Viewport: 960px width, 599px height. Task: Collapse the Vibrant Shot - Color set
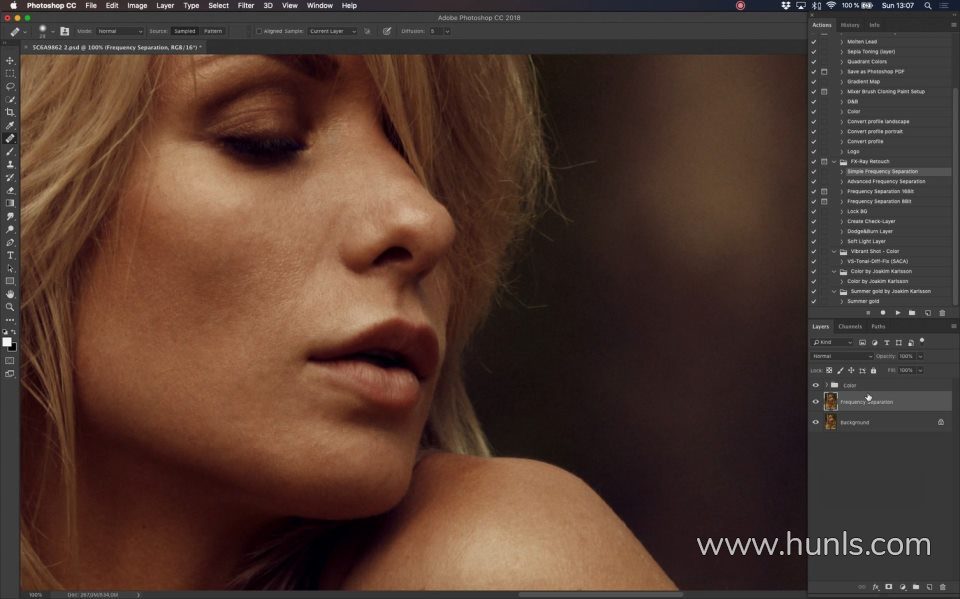click(x=834, y=252)
